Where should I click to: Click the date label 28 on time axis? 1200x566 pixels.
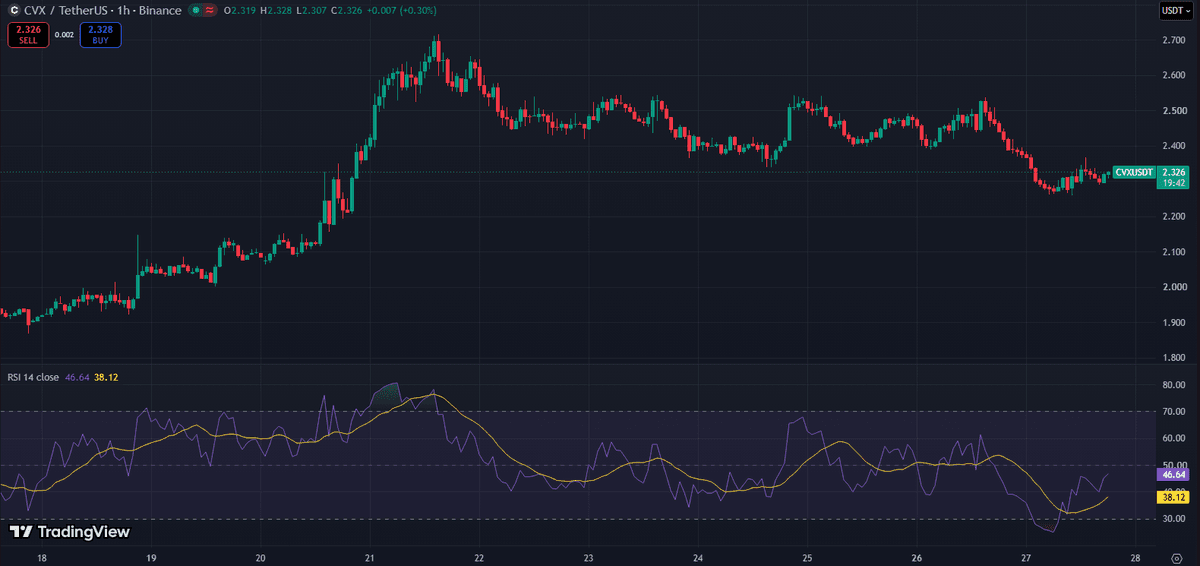pyautogui.click(x=1136, y=558)
